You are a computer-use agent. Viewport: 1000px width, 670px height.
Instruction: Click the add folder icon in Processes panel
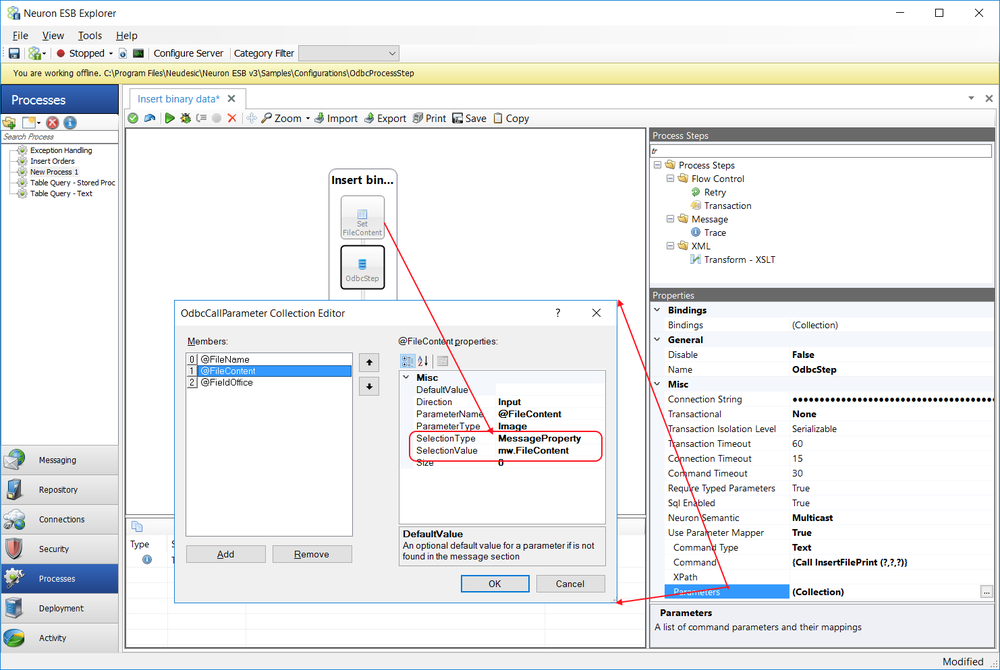10,122
